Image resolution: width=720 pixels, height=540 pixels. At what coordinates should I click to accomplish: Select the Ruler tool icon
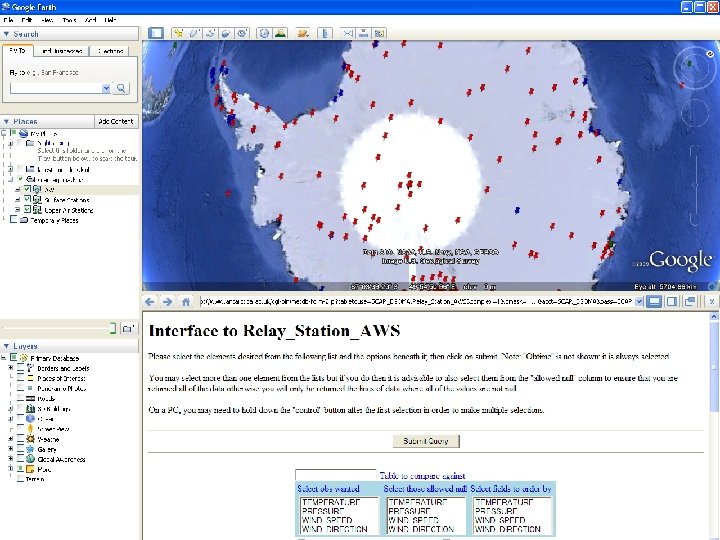click(x=325, y=33)
